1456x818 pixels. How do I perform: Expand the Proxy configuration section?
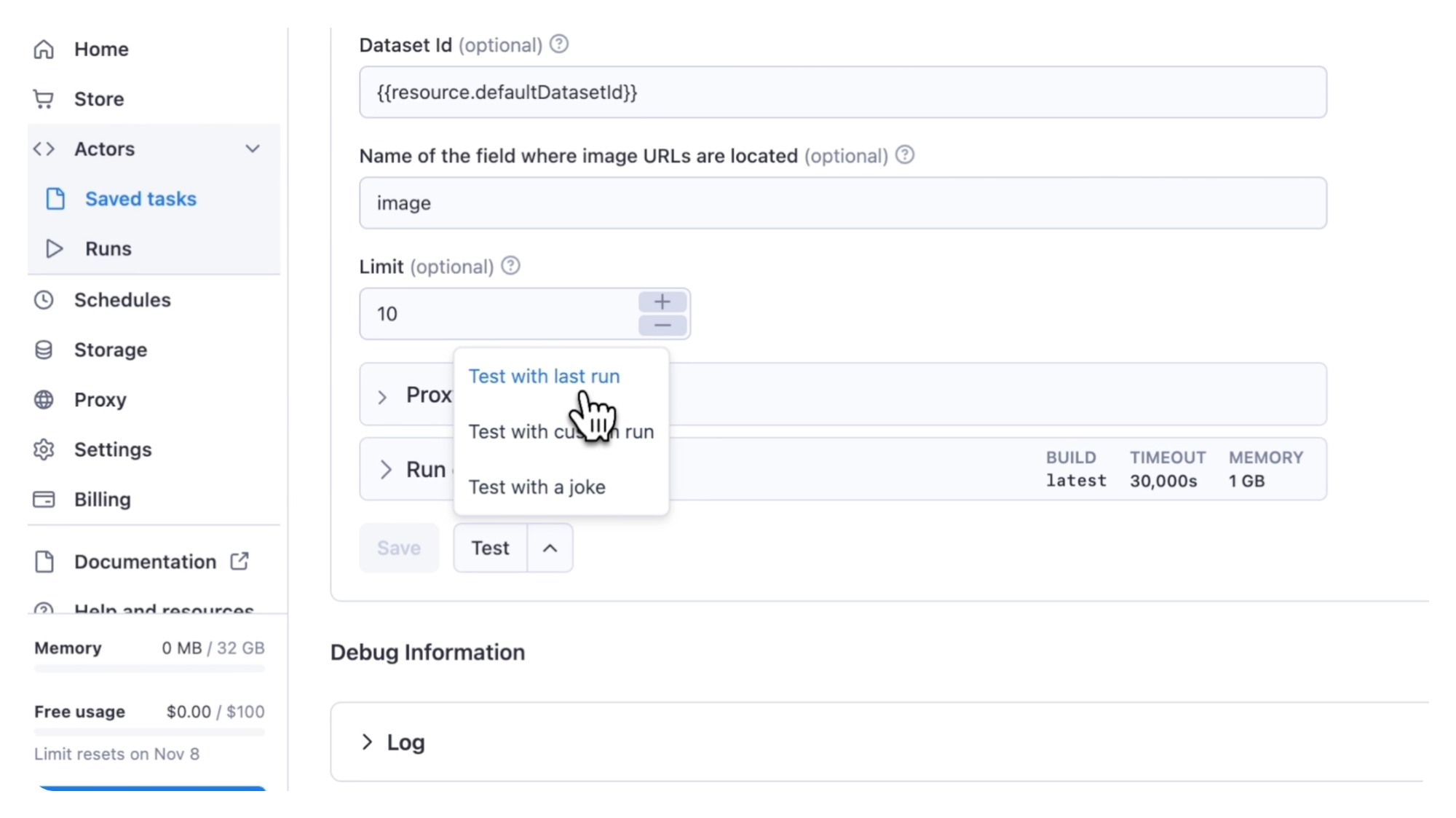383,396
